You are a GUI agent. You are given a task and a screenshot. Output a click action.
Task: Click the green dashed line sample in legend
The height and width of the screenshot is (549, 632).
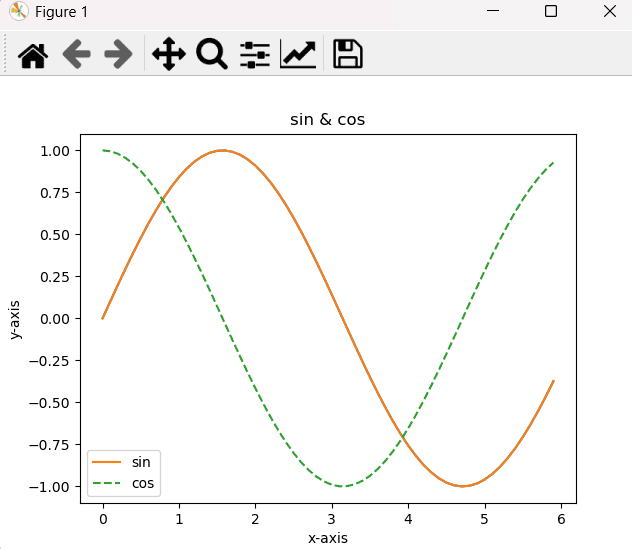pyautogui.click(x=108, y=483)
